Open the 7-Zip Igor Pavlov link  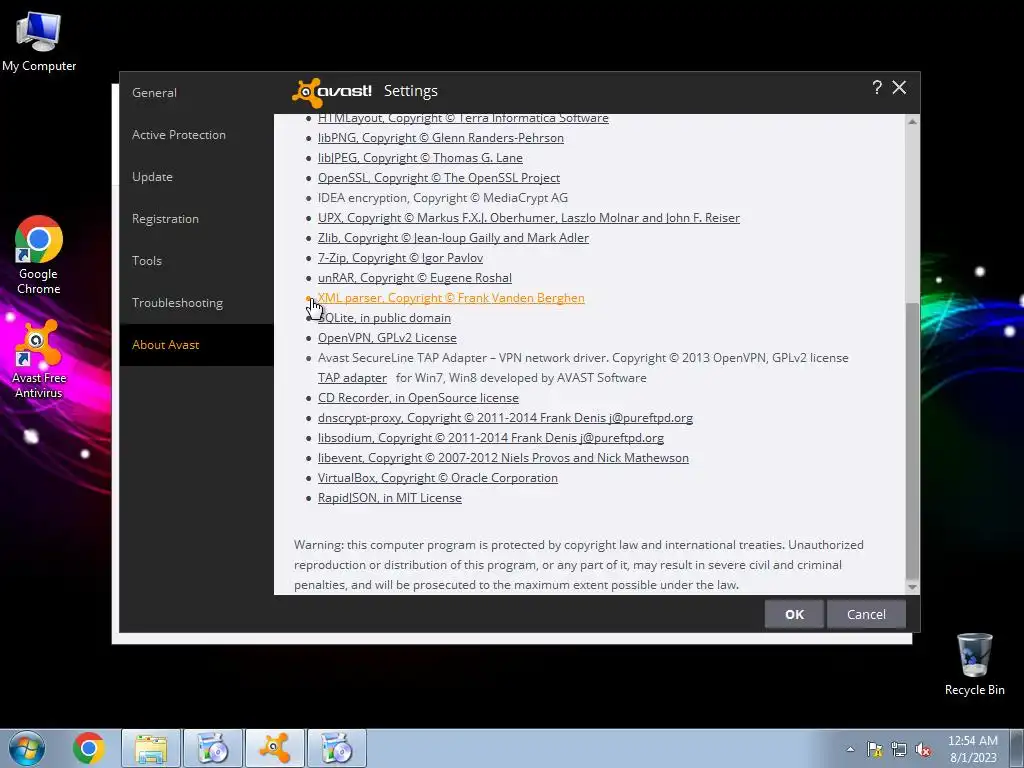click(x=400, y=258)
